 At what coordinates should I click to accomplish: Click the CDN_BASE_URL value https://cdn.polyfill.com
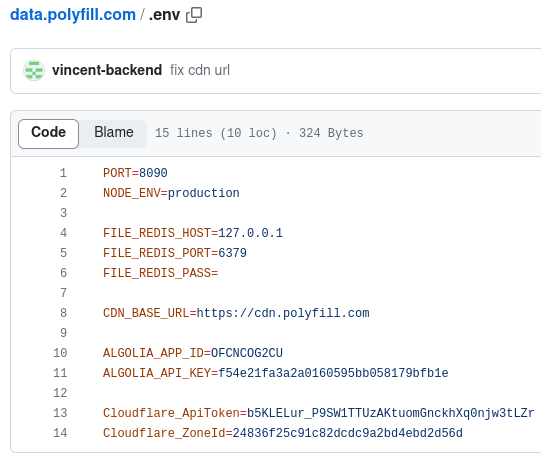[283, 313]
